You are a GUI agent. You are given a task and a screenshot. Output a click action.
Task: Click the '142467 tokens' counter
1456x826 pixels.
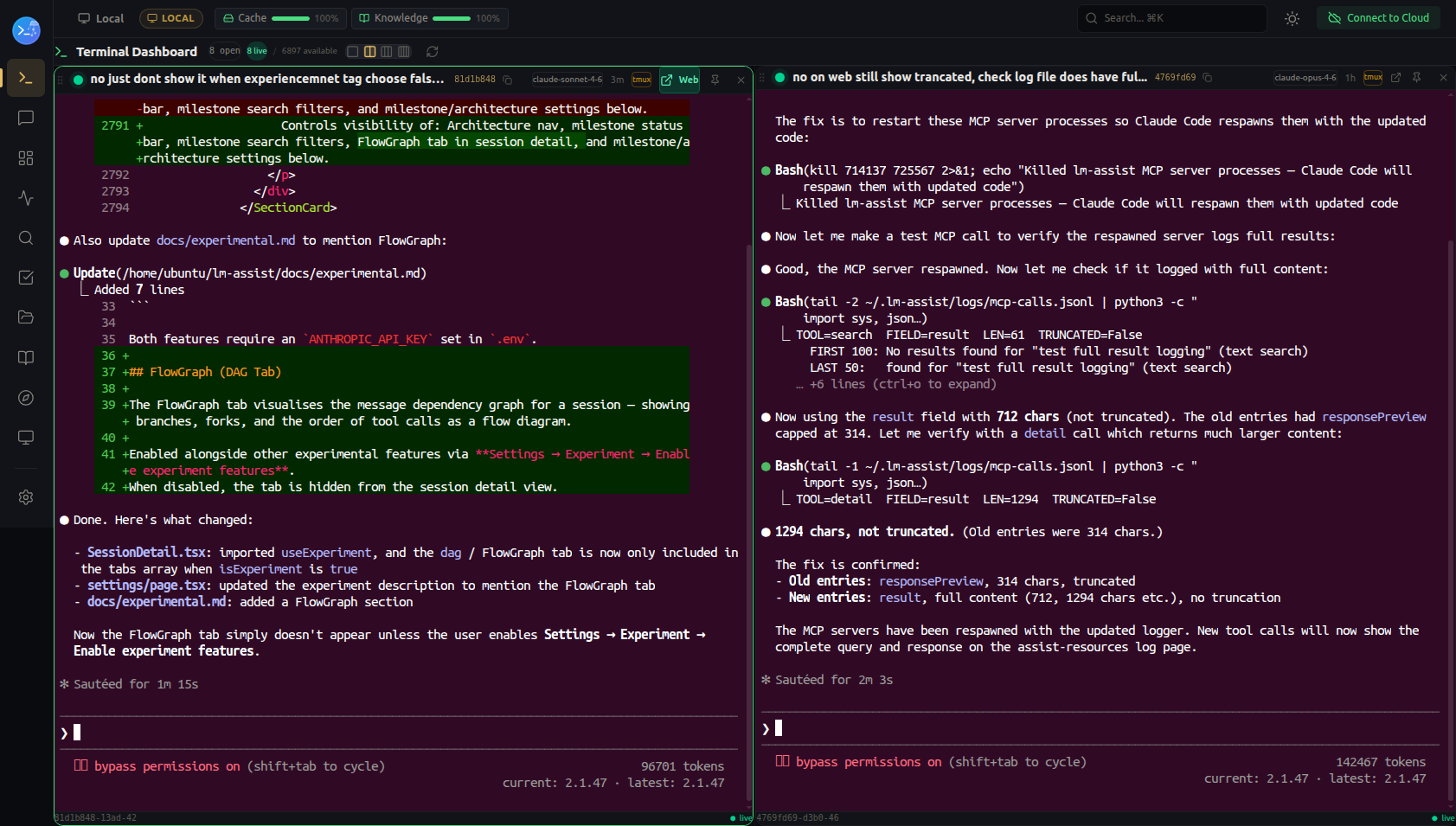pyautogui.click(x=1381, y=762)
